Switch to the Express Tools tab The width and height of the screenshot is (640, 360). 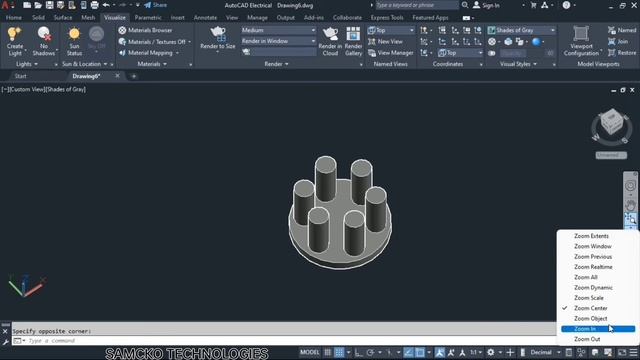387,18
